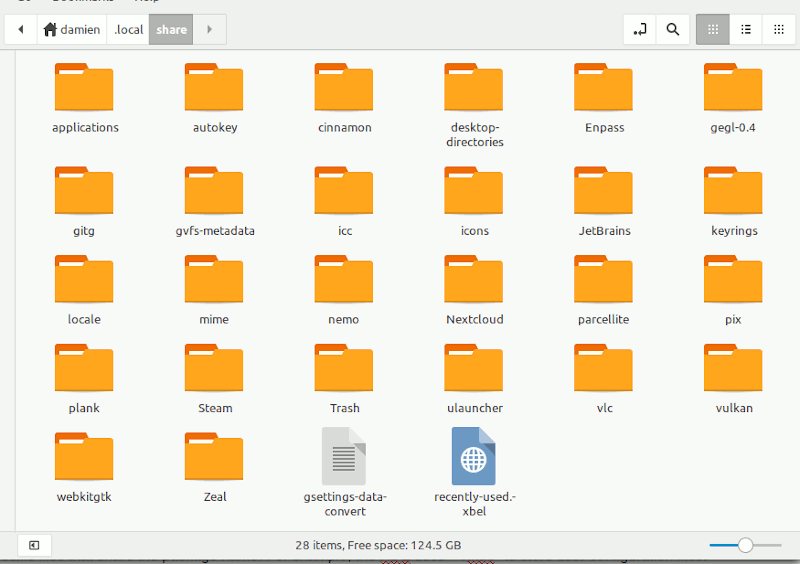Select the icc folder icon
Image resolution: width=800 pixels, height=564 pixels.
pos(344,190)
